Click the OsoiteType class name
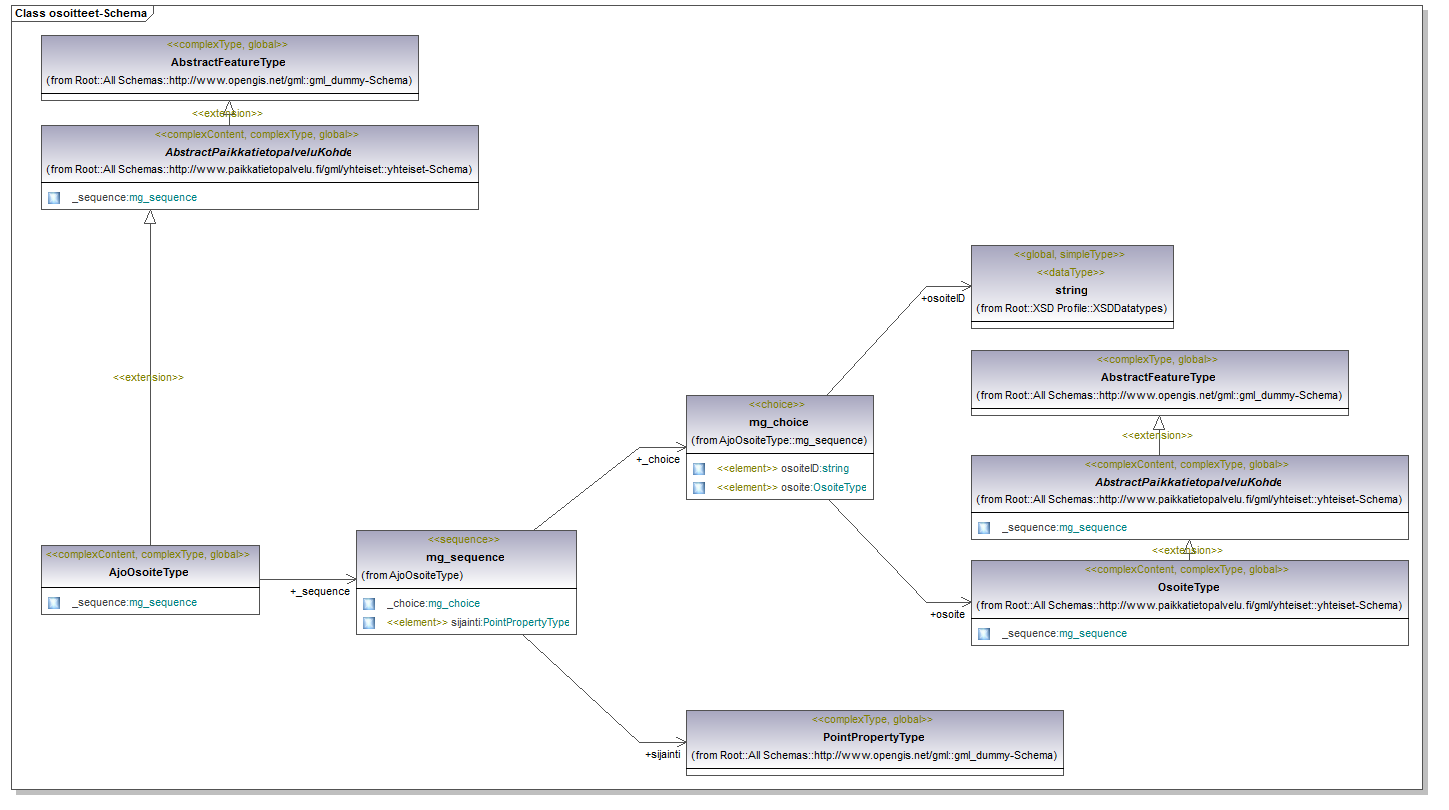Image resolution: width=1449 pixels, height=810 pixels. coord(1187,587)
